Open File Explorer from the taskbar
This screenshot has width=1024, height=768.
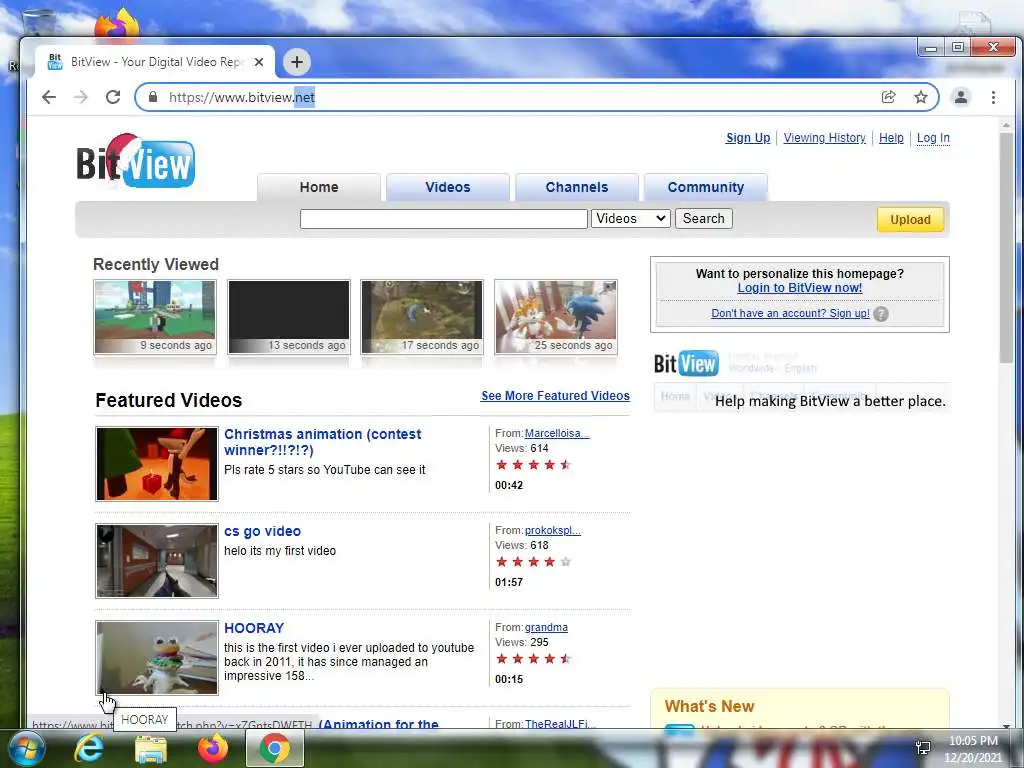point(151,749)
